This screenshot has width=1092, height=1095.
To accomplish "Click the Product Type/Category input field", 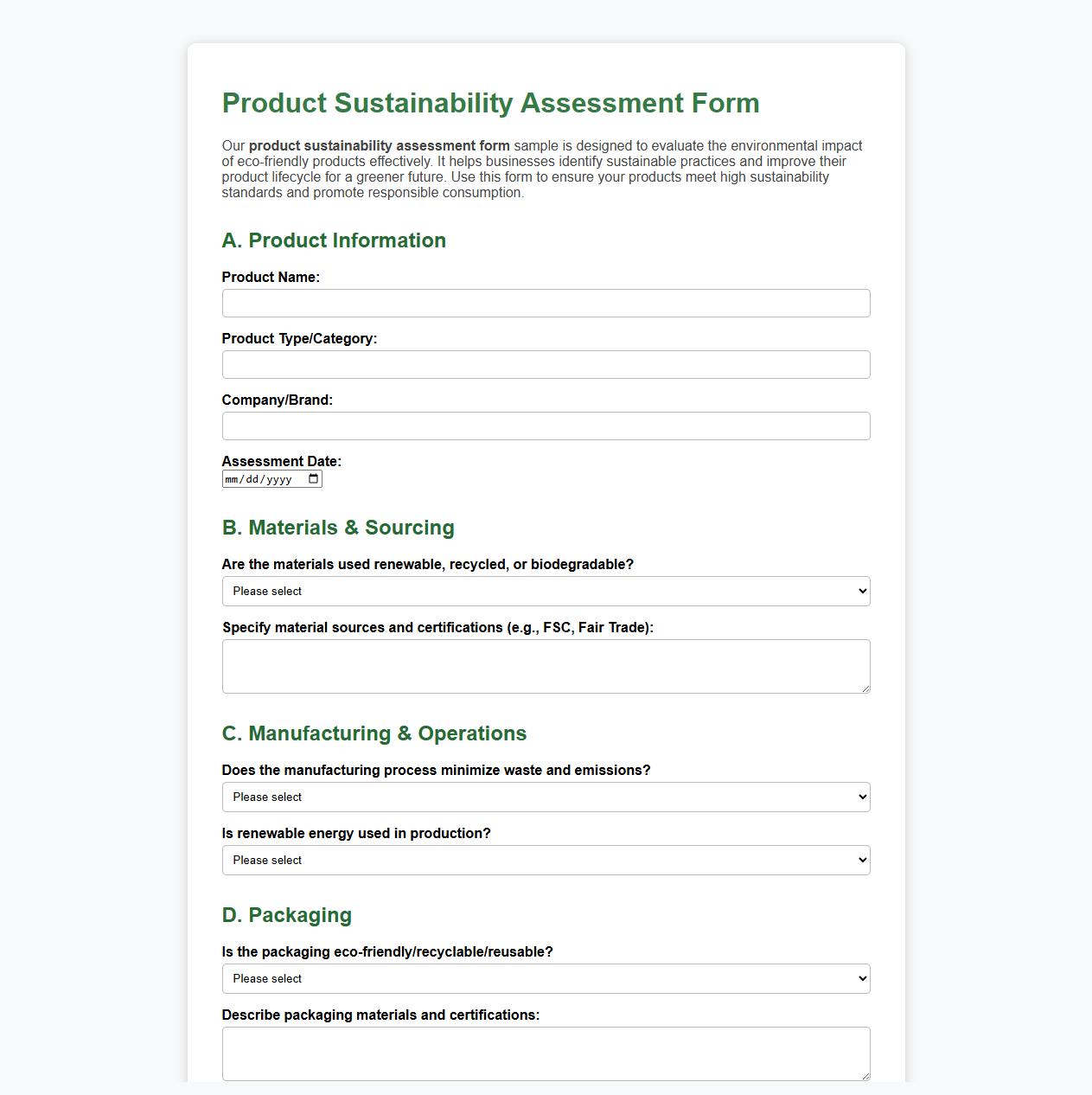I will tap(546, 364).
